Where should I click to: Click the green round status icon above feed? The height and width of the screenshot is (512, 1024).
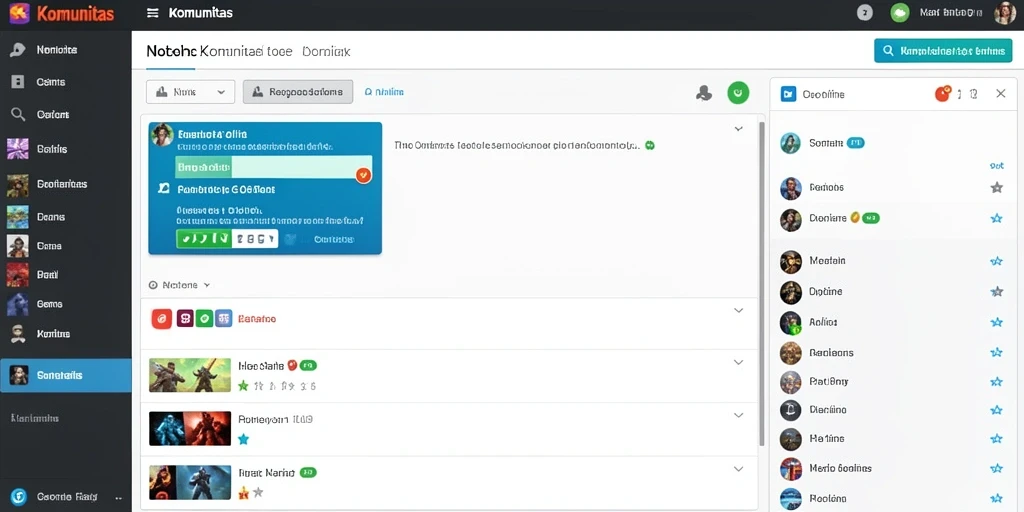738,93
